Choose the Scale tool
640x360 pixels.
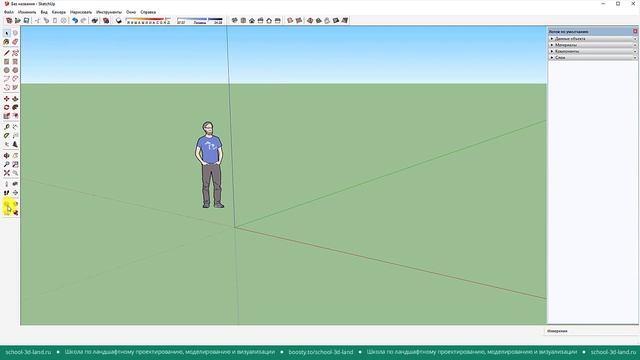point(7,116)
